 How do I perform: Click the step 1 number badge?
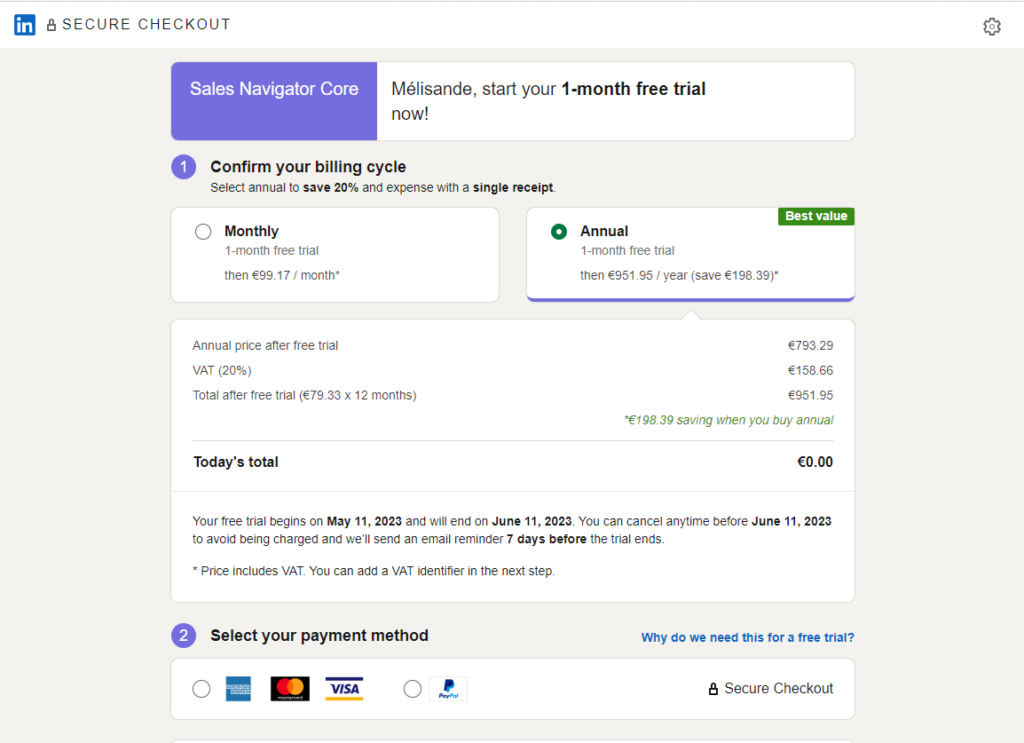coord(183,167)
